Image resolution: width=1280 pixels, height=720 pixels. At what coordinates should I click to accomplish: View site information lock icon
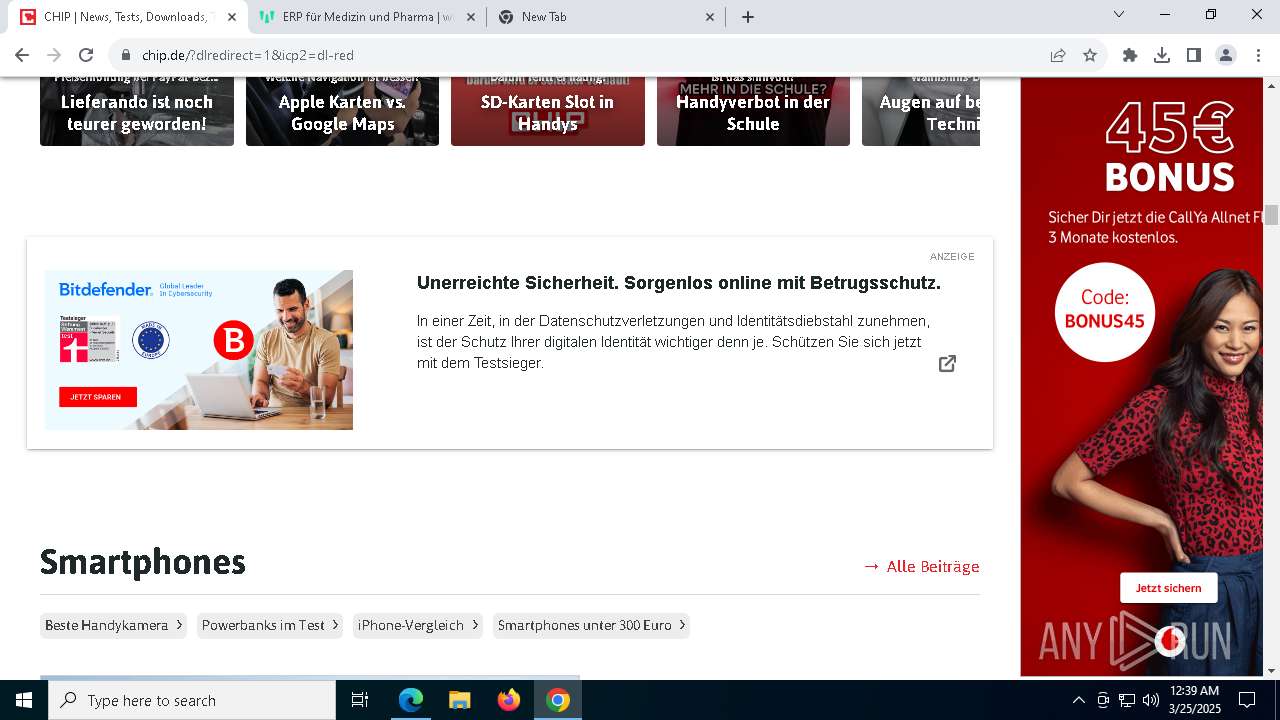pyautogui.click(x=126, y=55)
